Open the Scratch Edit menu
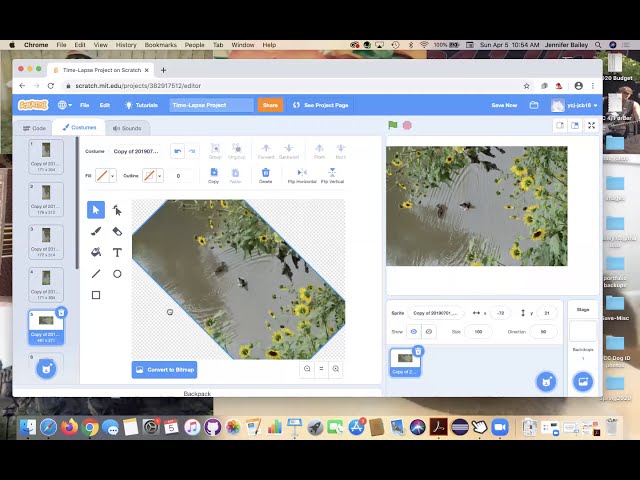Viewport: 640px width, 480px height. pyautogui.click(x=104, y=105)
